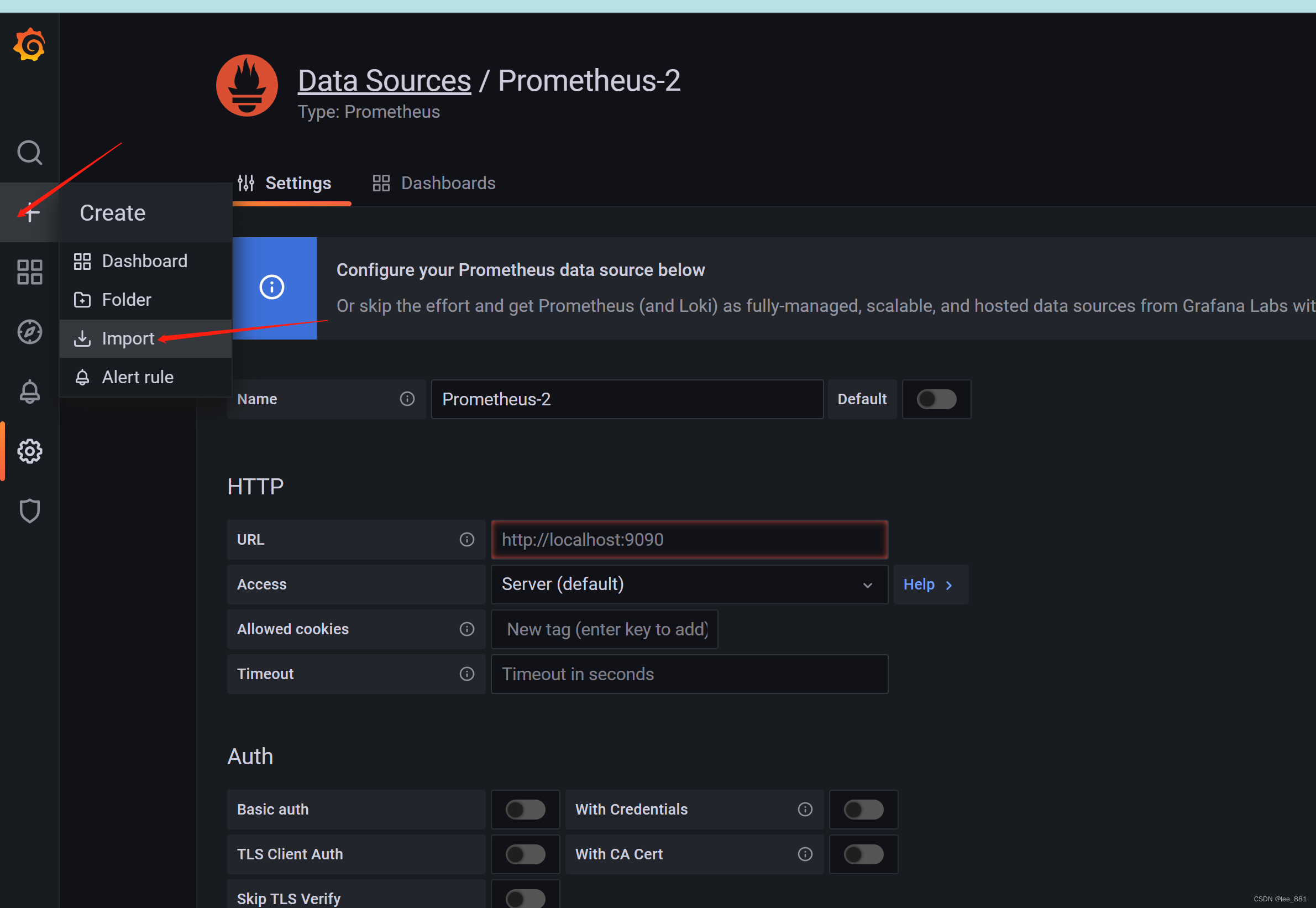Open Dashboards four-squares sidebar icon
The height and width of the screenshot is (908, 1316).
[29, 272]
